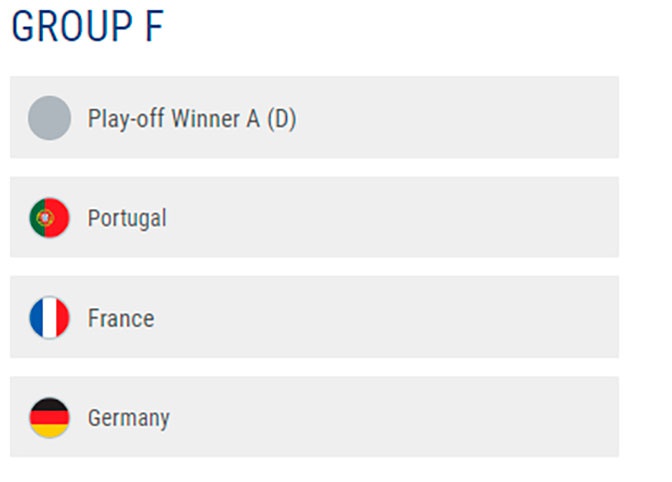The height and width of the screenshot is (482, 672).
Task: Click the (D) label after Play-off Winner A
Action: [282, 119]
